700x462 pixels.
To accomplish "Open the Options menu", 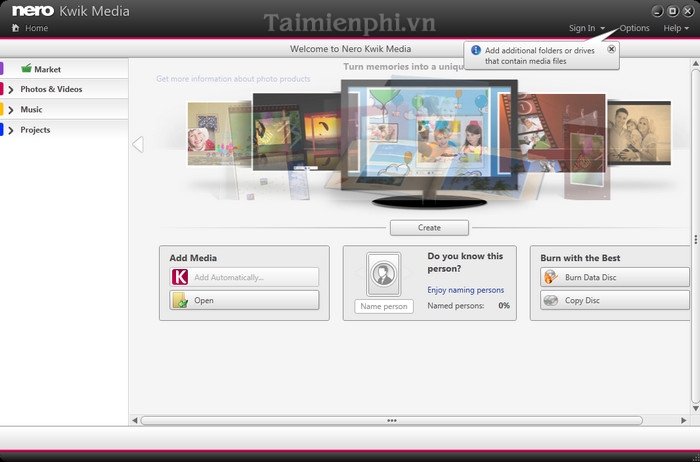I will pos(634,28).
